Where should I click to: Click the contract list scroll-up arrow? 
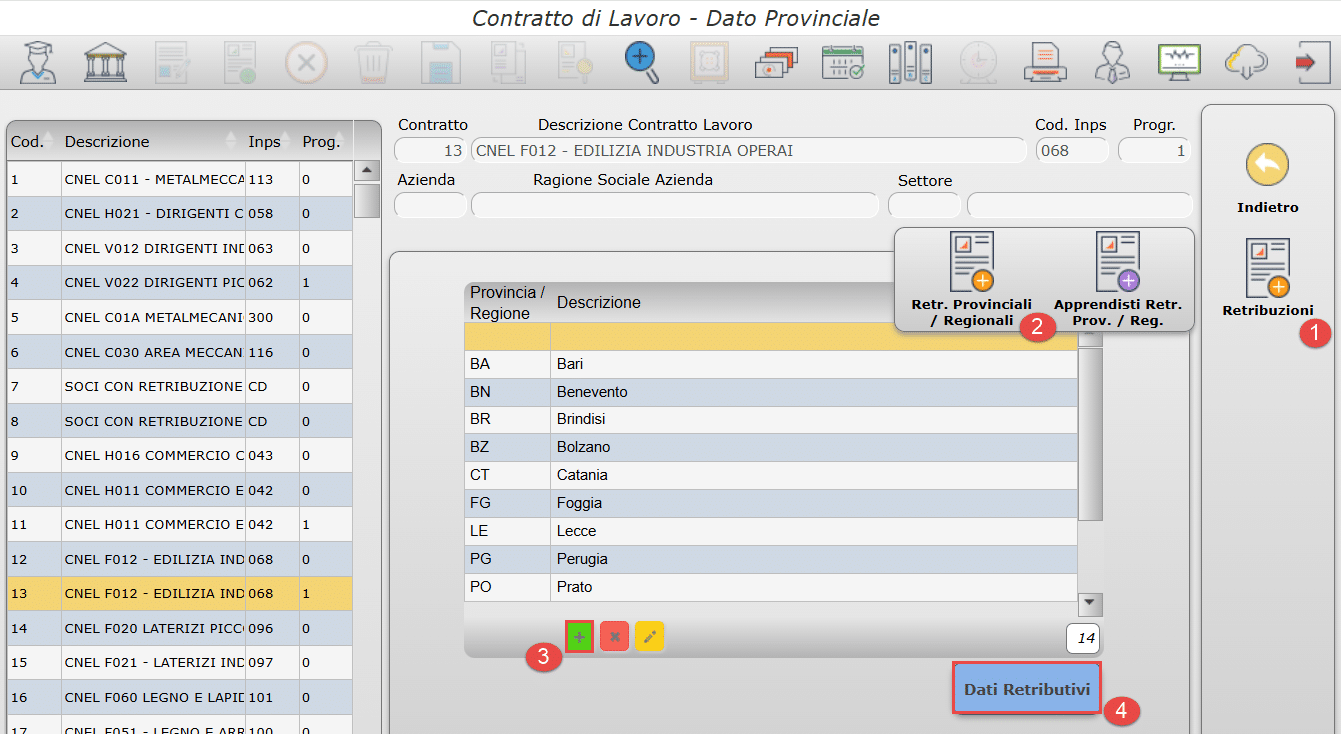pyautogui.click(x=367, y=171)
